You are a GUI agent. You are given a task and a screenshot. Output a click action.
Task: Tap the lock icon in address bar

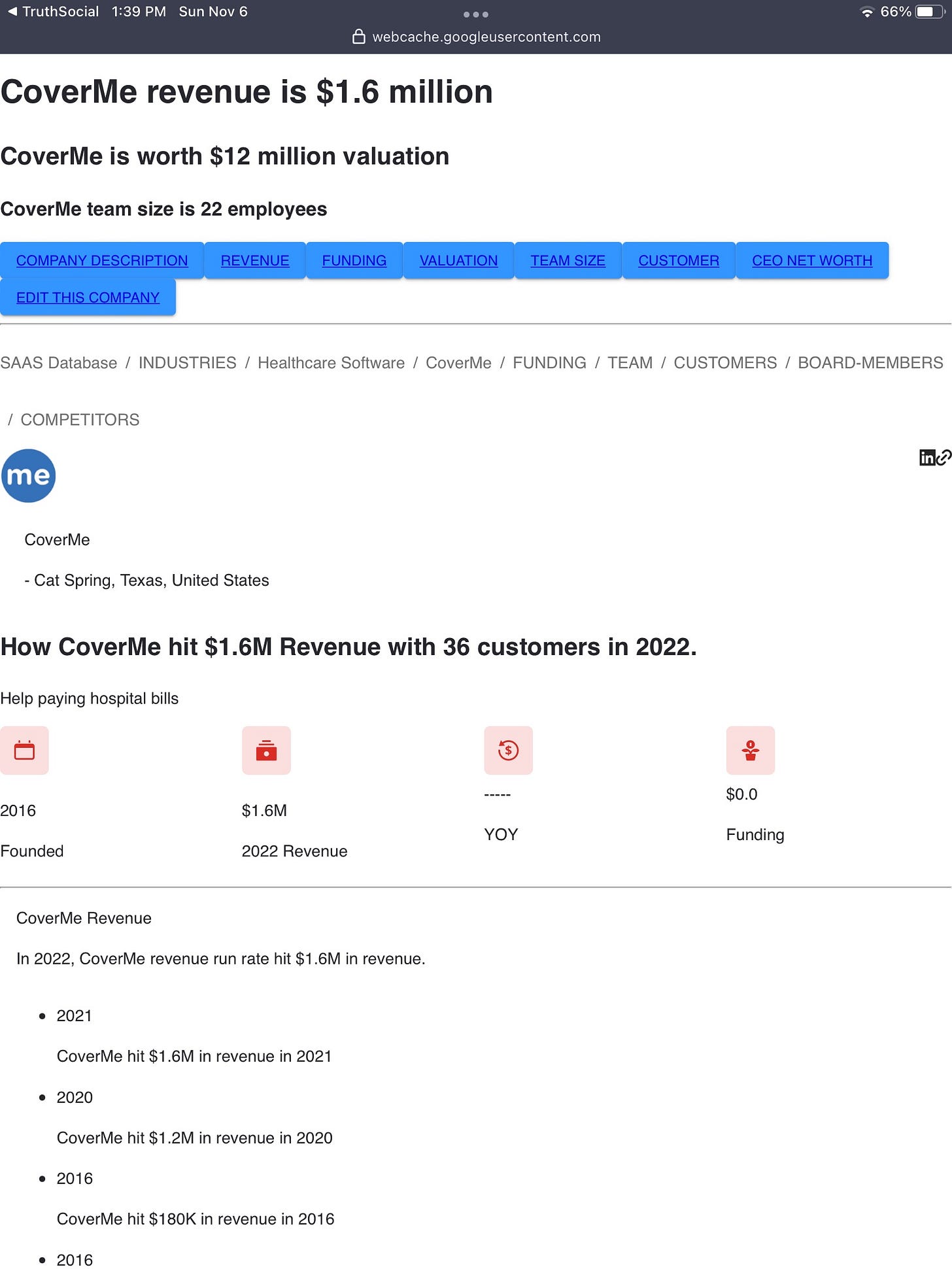358,37
